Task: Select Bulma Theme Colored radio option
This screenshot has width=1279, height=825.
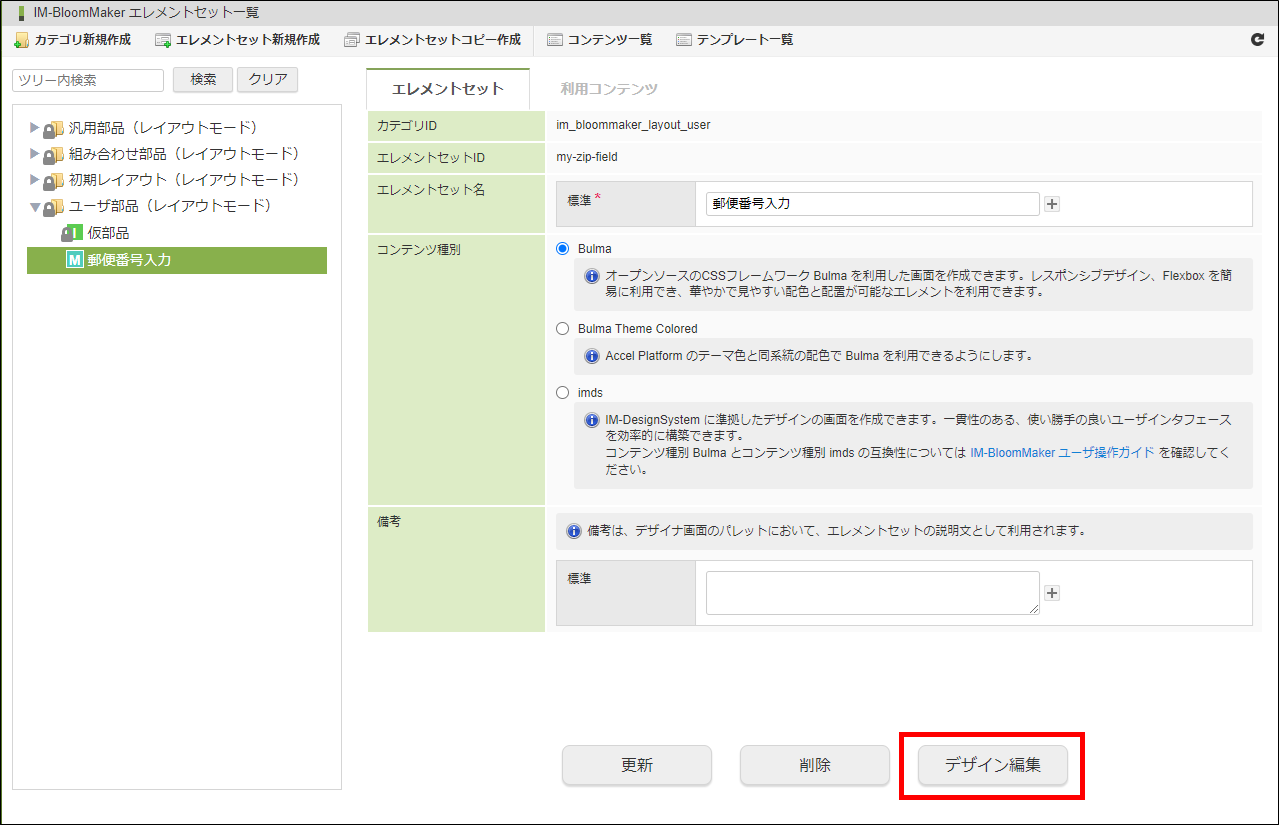Action: (562, 328)
